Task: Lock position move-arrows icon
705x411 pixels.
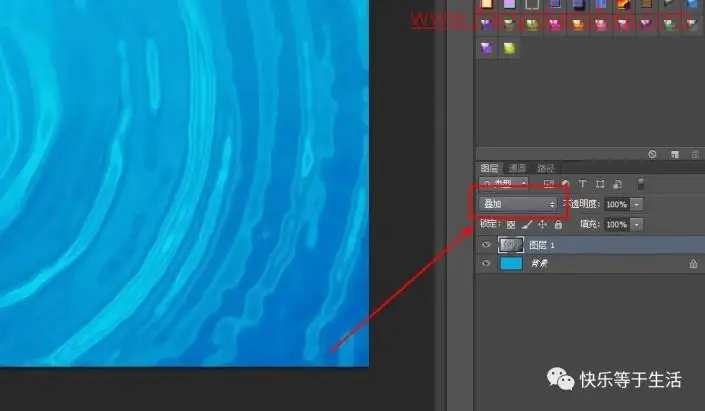Action: click(x=542, y=224)
